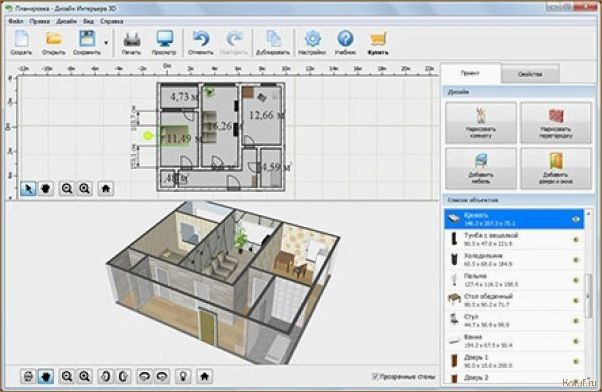This screenshot has height=392, width=602.
Task: Toggle visibility for Пальма
Action: [576, 280]
